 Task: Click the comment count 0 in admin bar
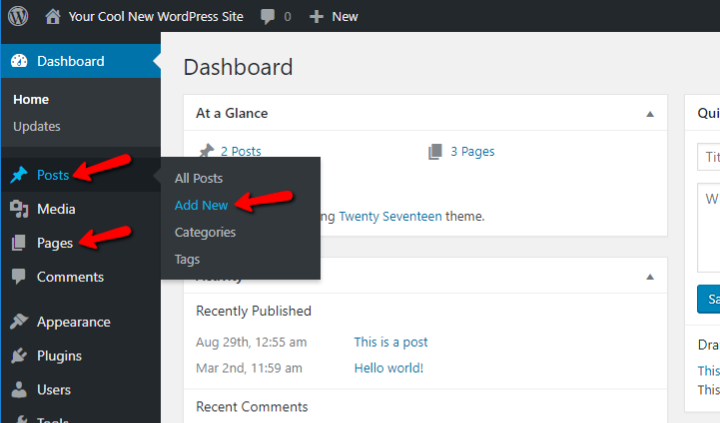coord(287,17)
